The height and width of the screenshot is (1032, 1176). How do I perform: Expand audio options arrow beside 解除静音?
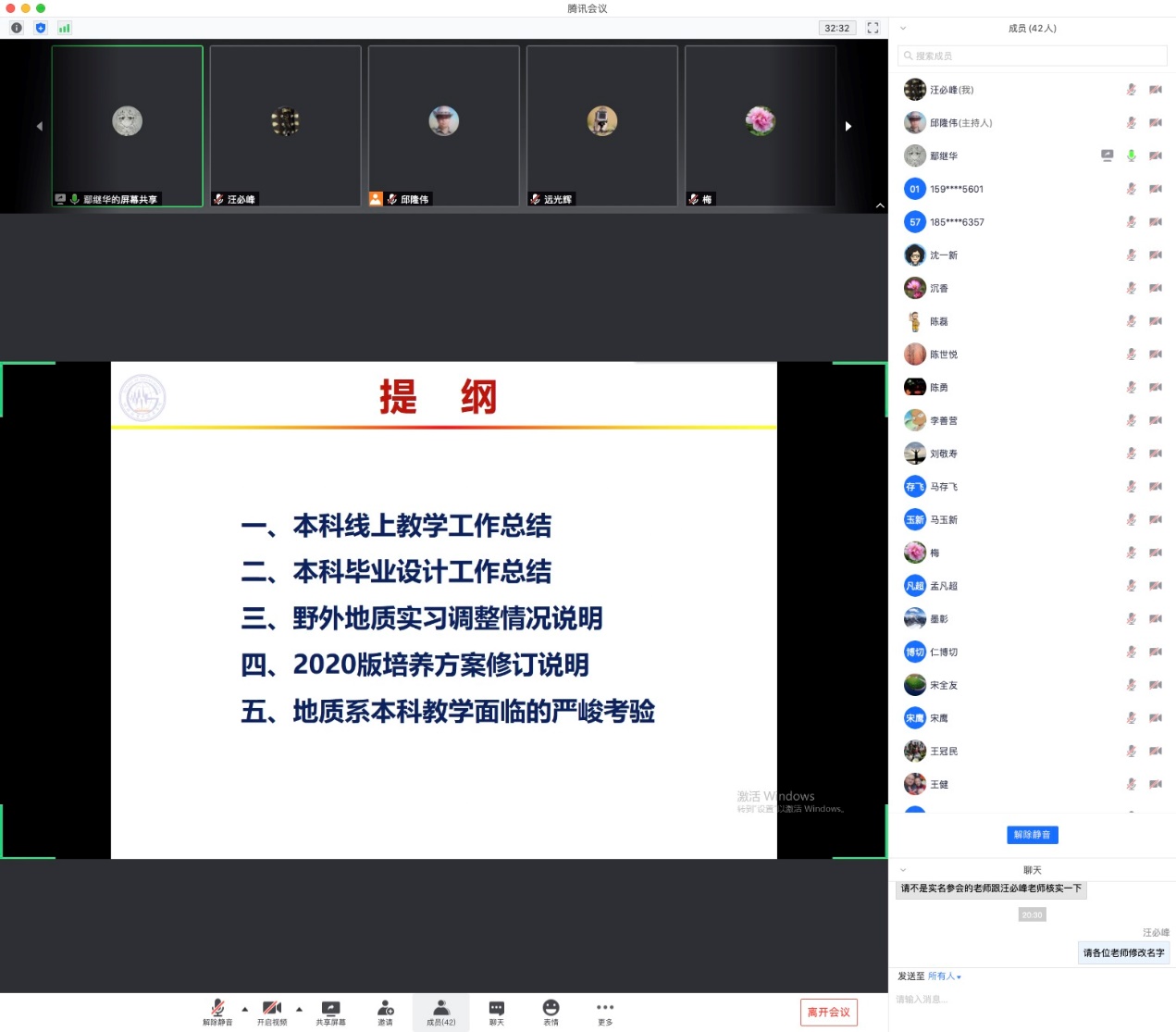pyautogui.click(x=245, y=1009)
